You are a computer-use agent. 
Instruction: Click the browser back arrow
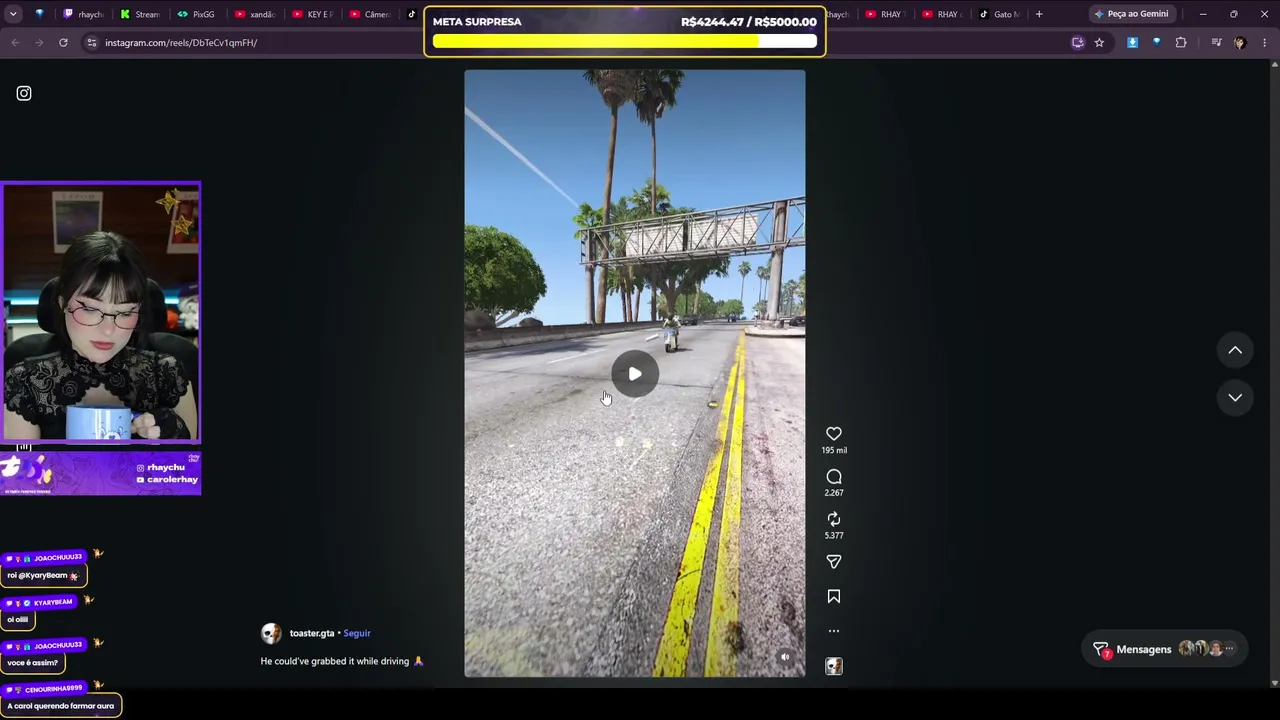(15, 43)
